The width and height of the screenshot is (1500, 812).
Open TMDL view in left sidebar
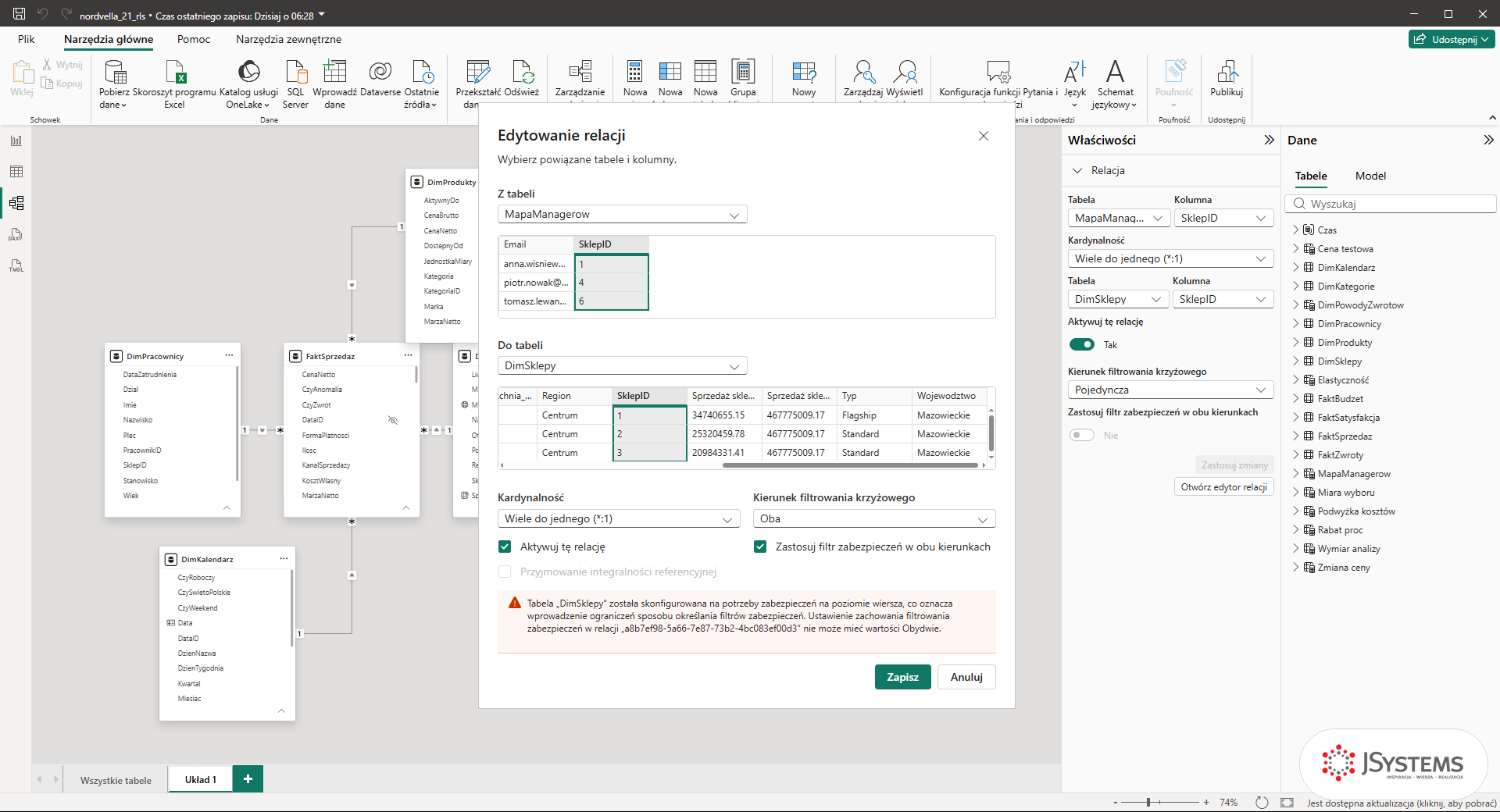point(16,265)
